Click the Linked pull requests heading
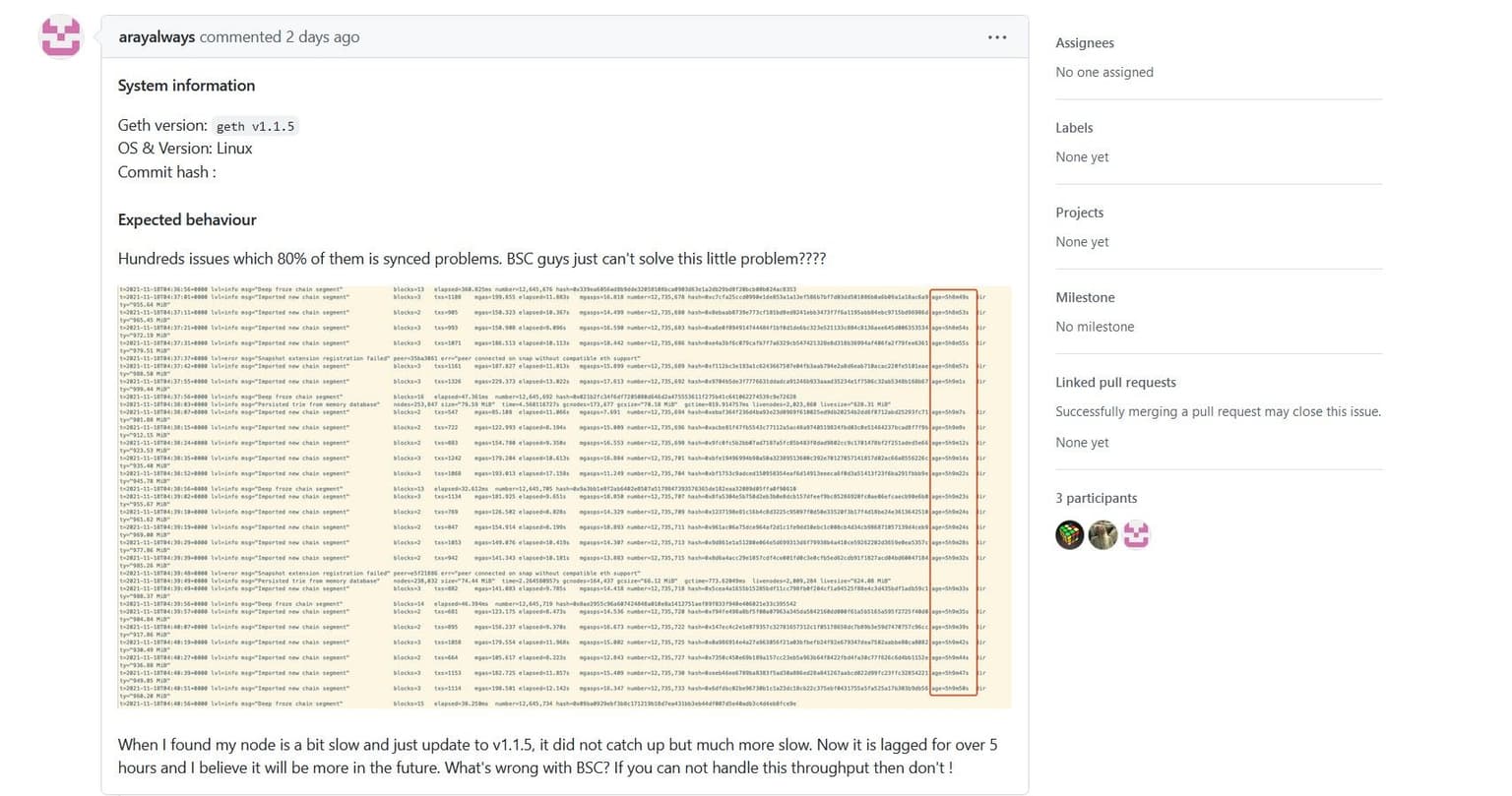This screenshot has width=1512, height=796. tap(1115, 383)
